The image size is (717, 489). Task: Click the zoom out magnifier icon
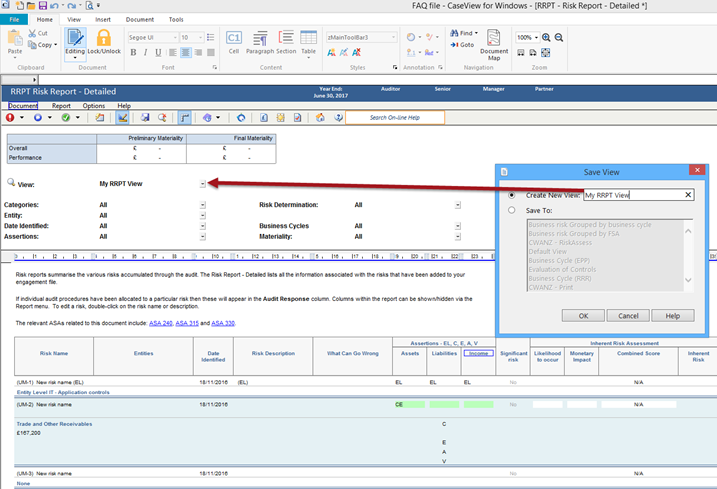(x=559, y=38)
